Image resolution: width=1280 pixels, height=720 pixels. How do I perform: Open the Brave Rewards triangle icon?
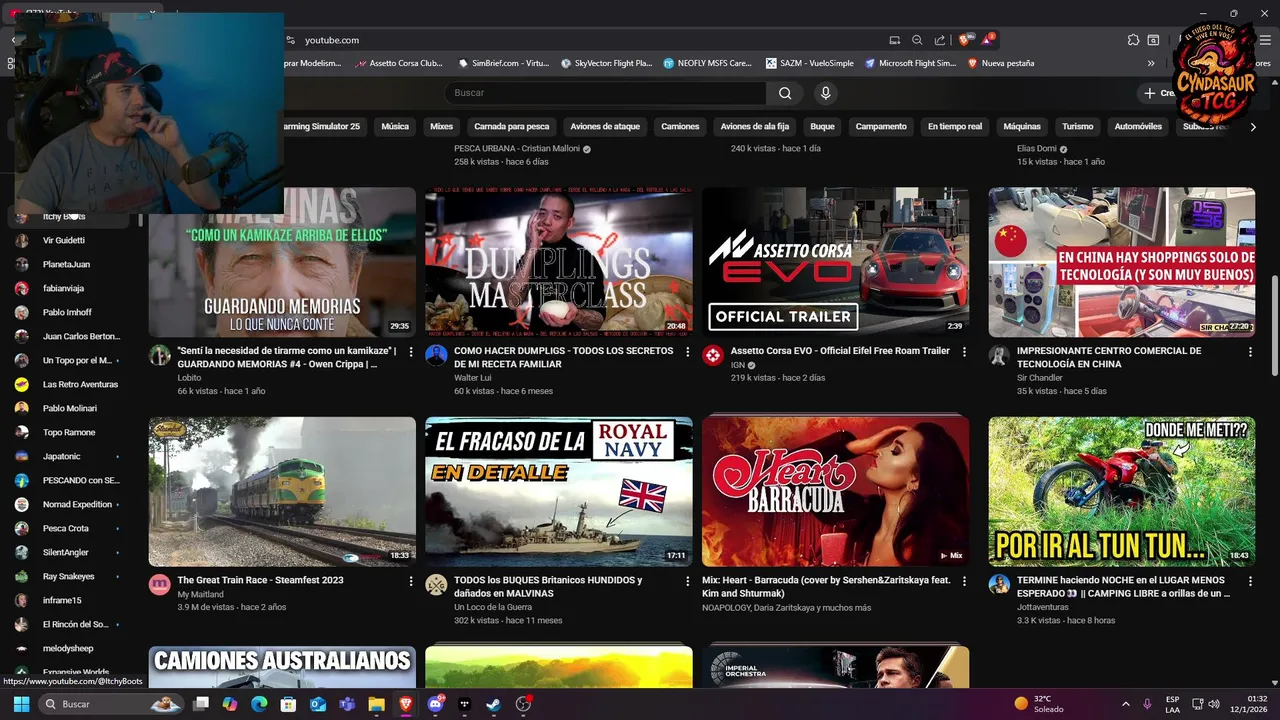pyautogui.click(x=988, y=40)
